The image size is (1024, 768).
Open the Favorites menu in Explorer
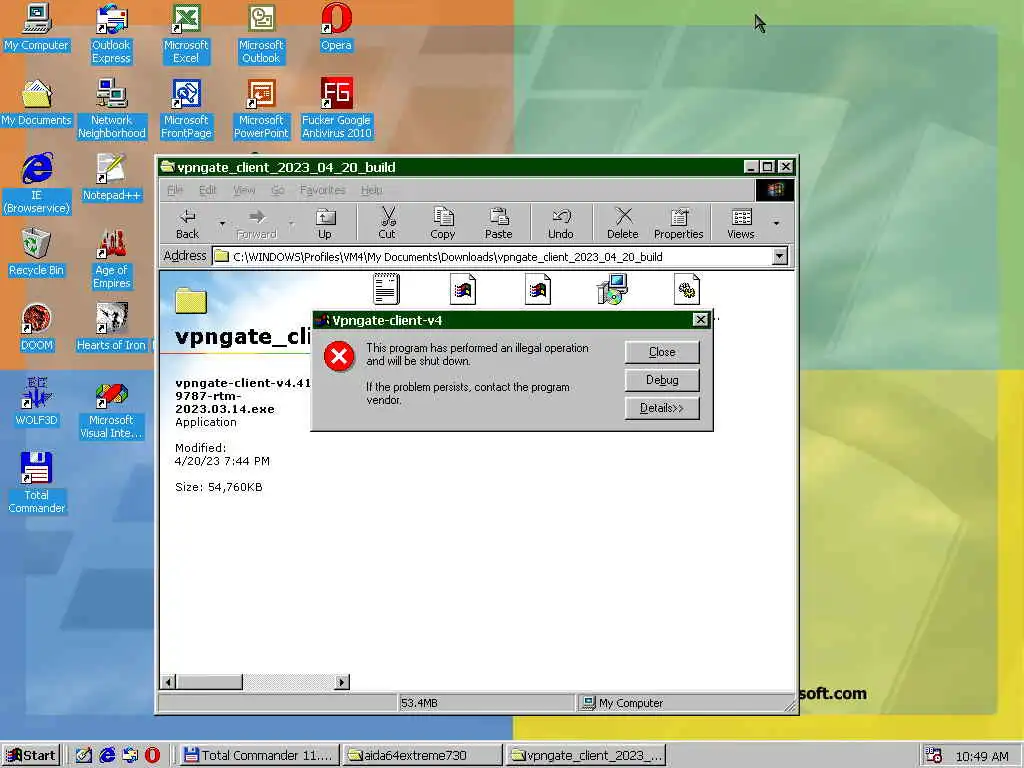(323, 190)
